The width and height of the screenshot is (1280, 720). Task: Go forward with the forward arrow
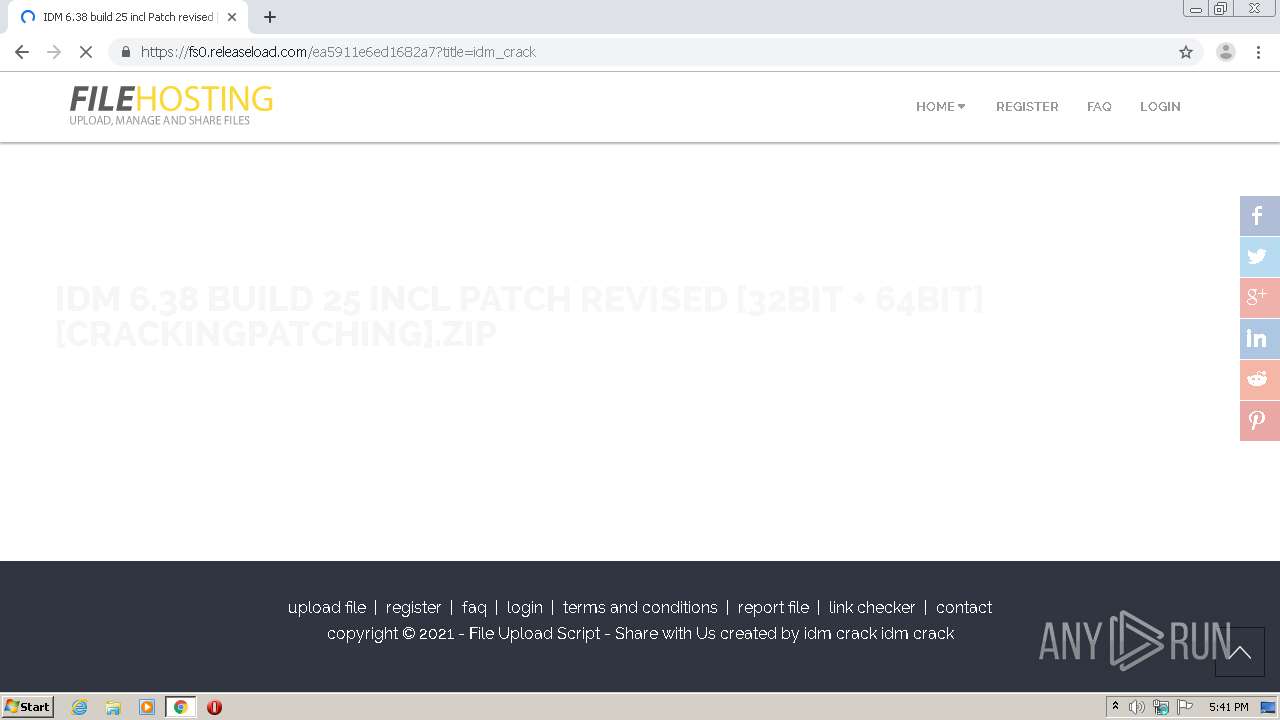54,52
